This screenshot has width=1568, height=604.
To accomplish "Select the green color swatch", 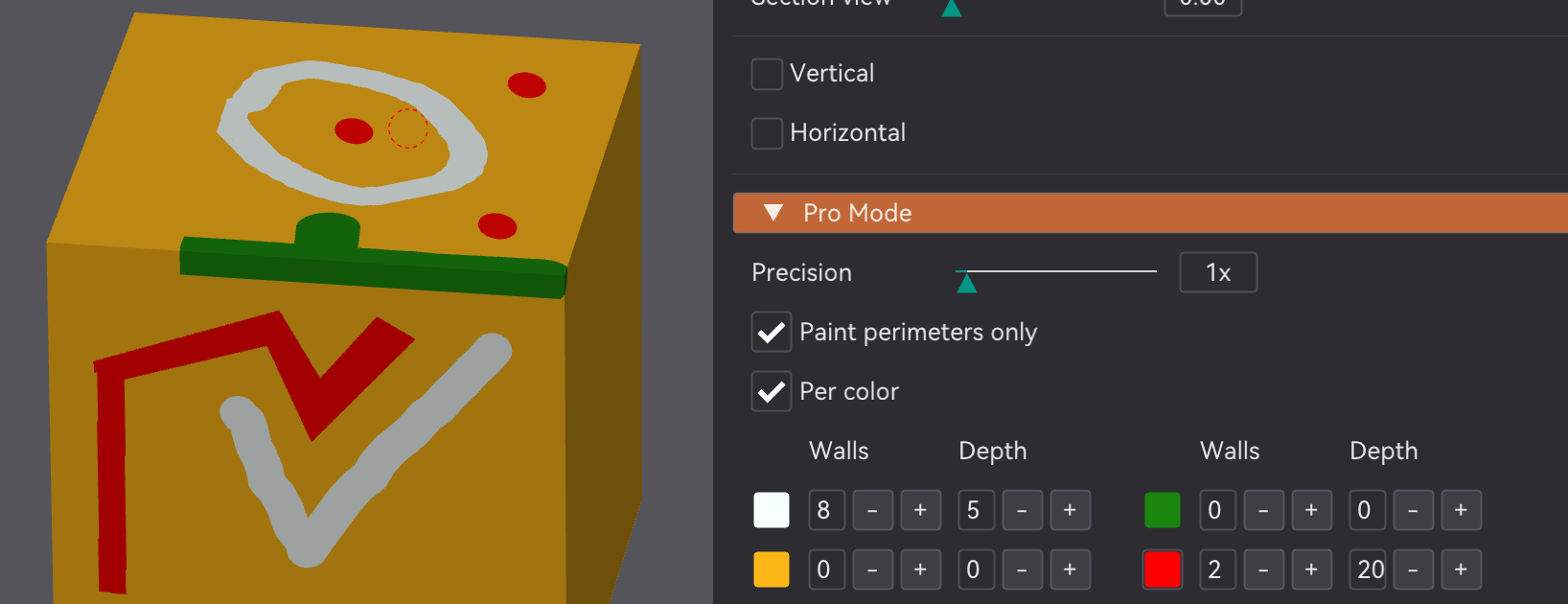I will point(1163,510).
